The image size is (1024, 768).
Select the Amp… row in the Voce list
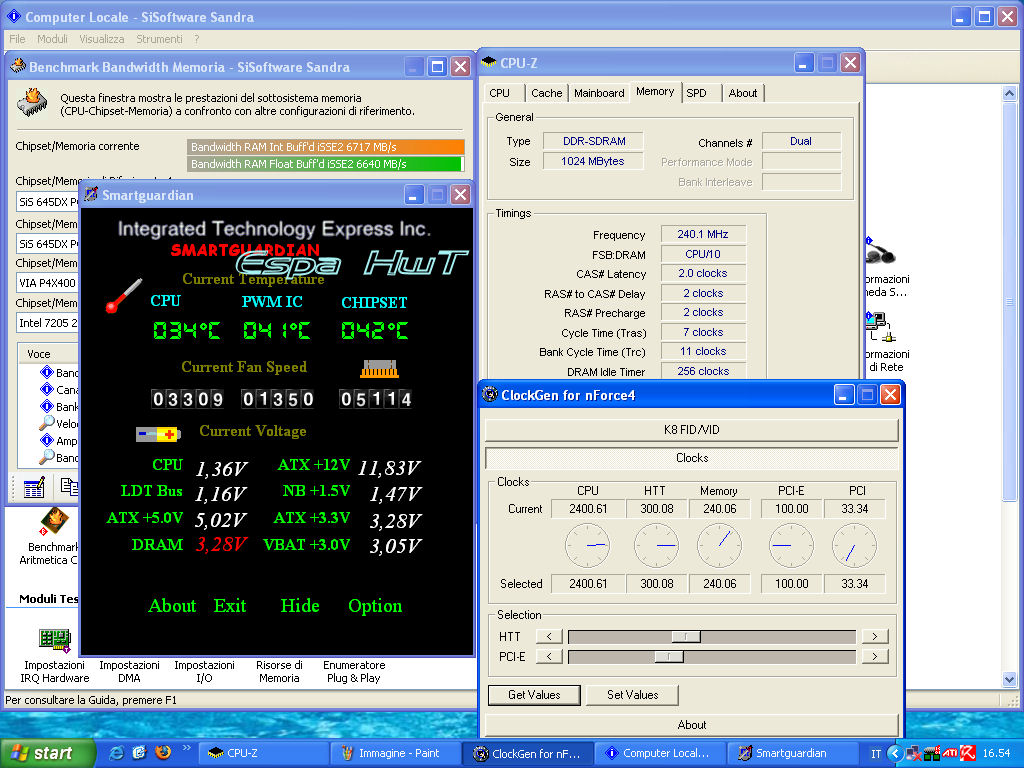tap(59, 440)
